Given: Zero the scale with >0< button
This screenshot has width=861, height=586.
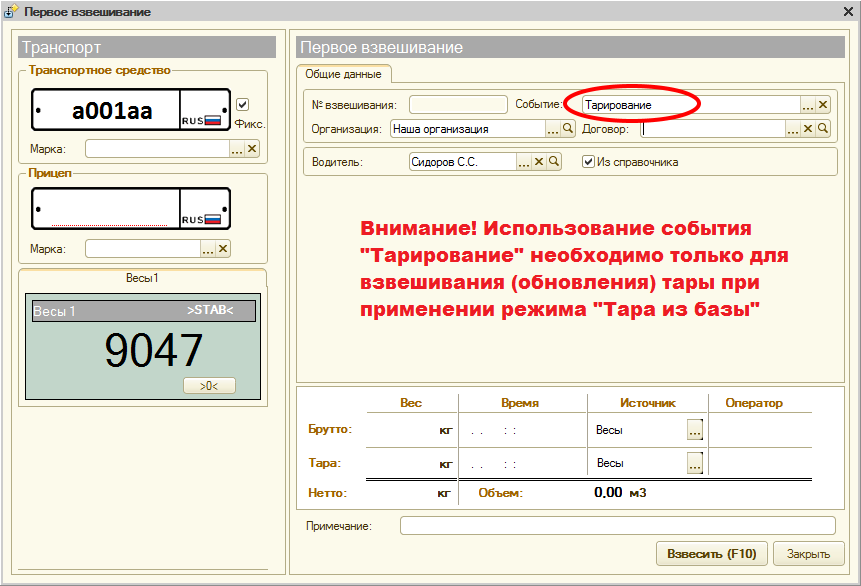Looking at the screenshot, I should tap(209, 385).
